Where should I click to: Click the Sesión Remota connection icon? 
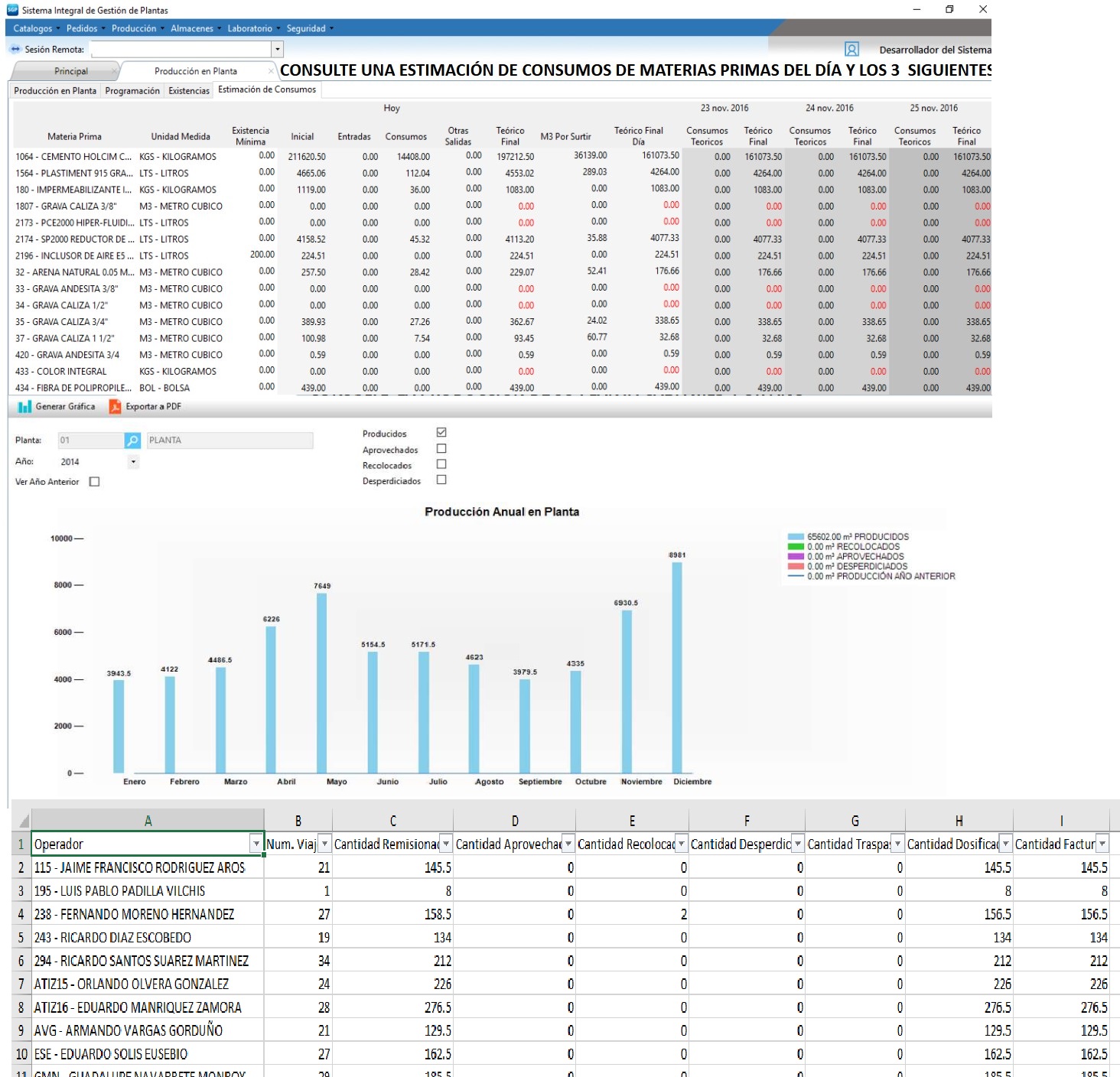click(x=15, y=49)
